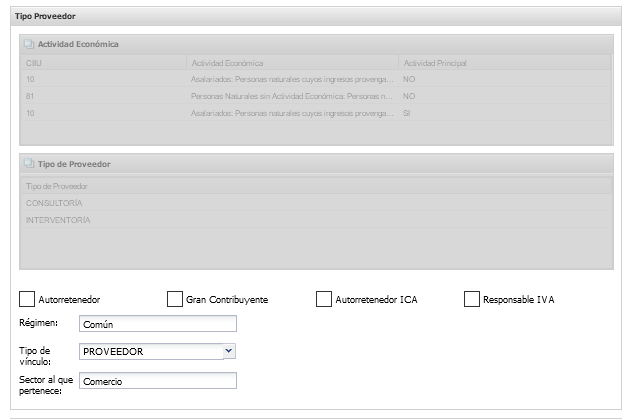The height and width of the screenshot is (419, 634).
Task: Select the CONSULTORÍA provider type row
Action: (315, 203)
